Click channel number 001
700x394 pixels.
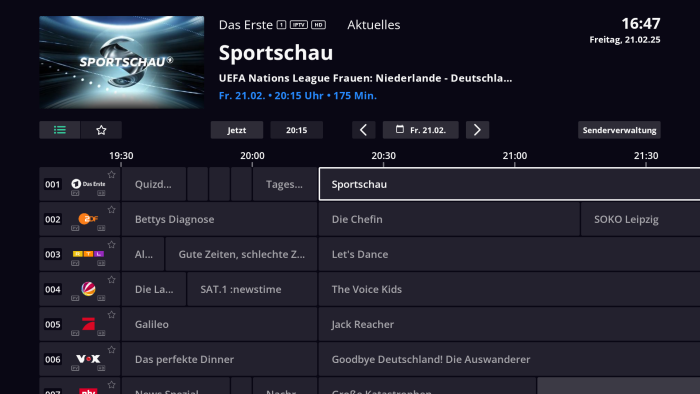[x=52, y=184]
